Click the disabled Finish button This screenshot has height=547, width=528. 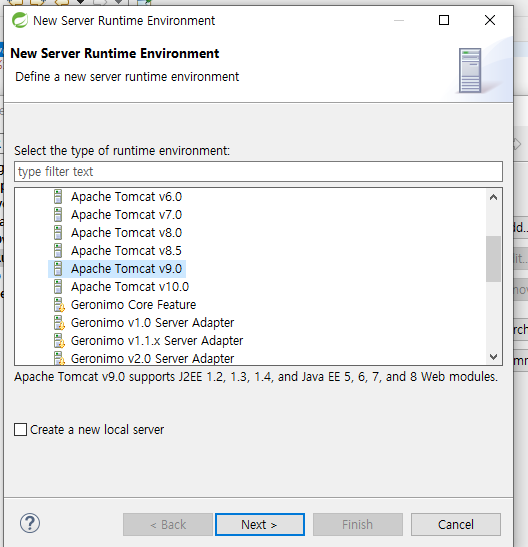357,524
